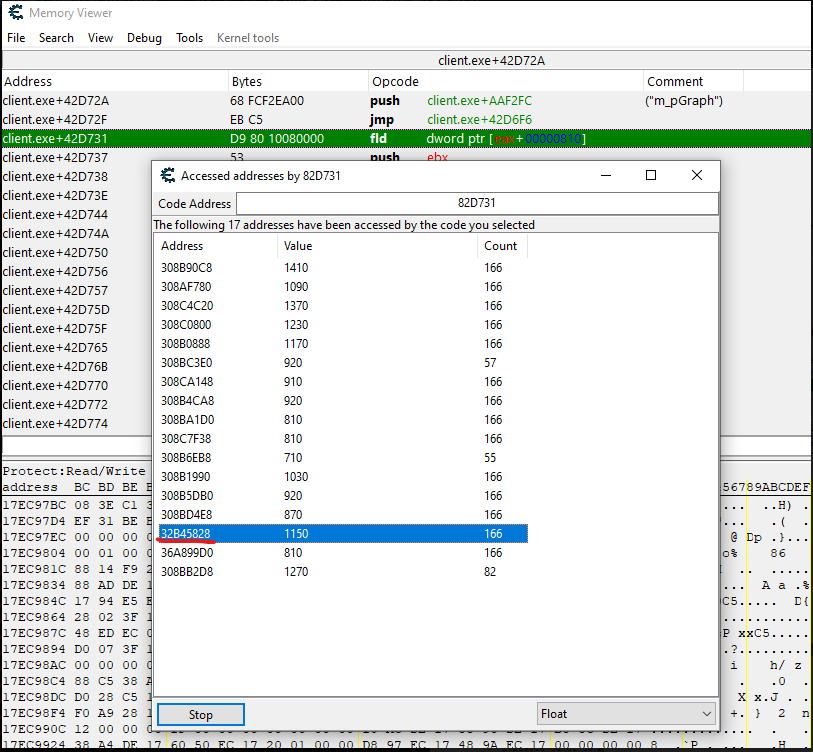Sort list by Value column header
Image resolution: width=813 pixels, height=752 pixels.
click(x=298, y=246)
